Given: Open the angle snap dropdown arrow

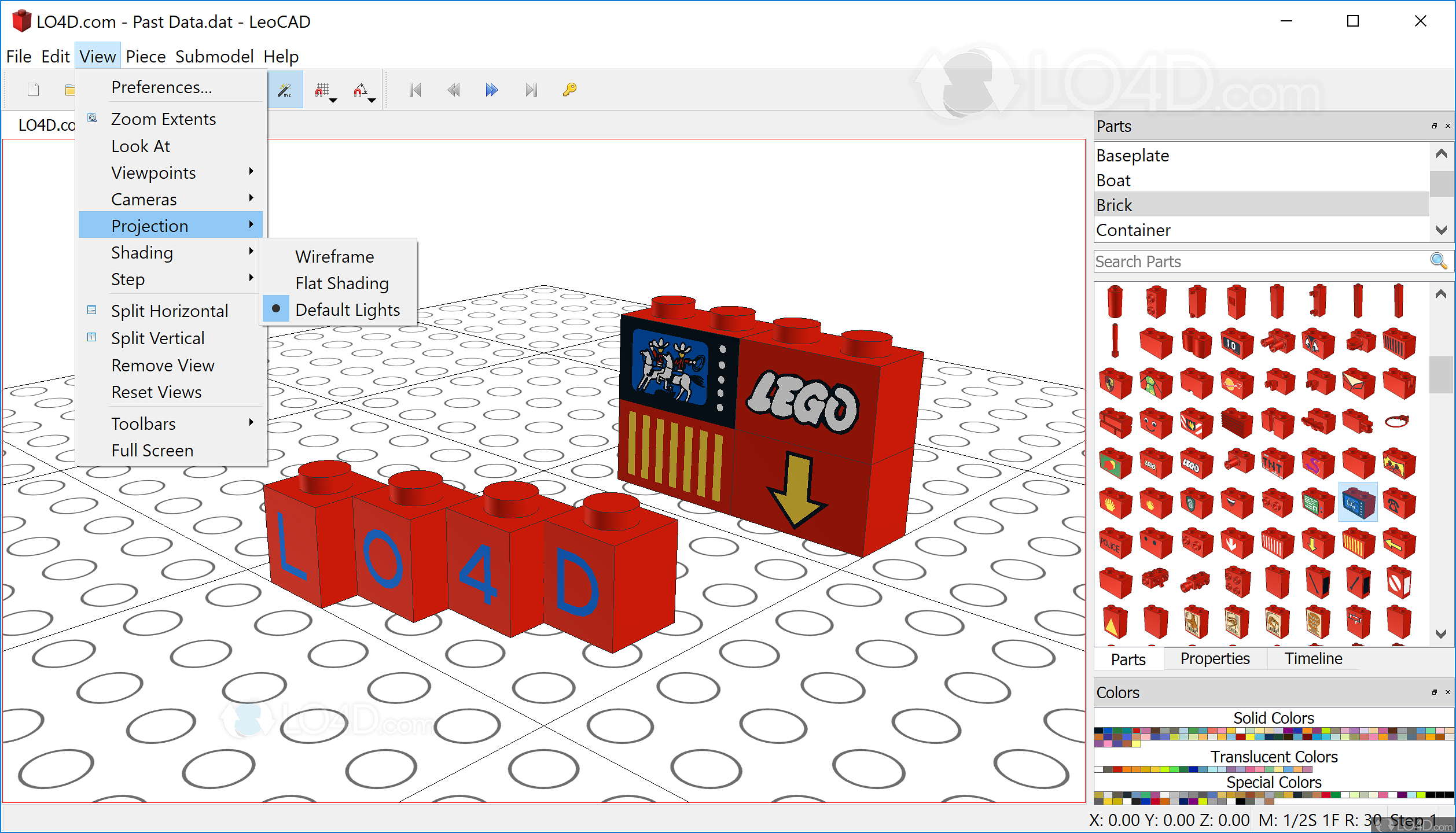Looking at the screenshot, I should [372, 101].
